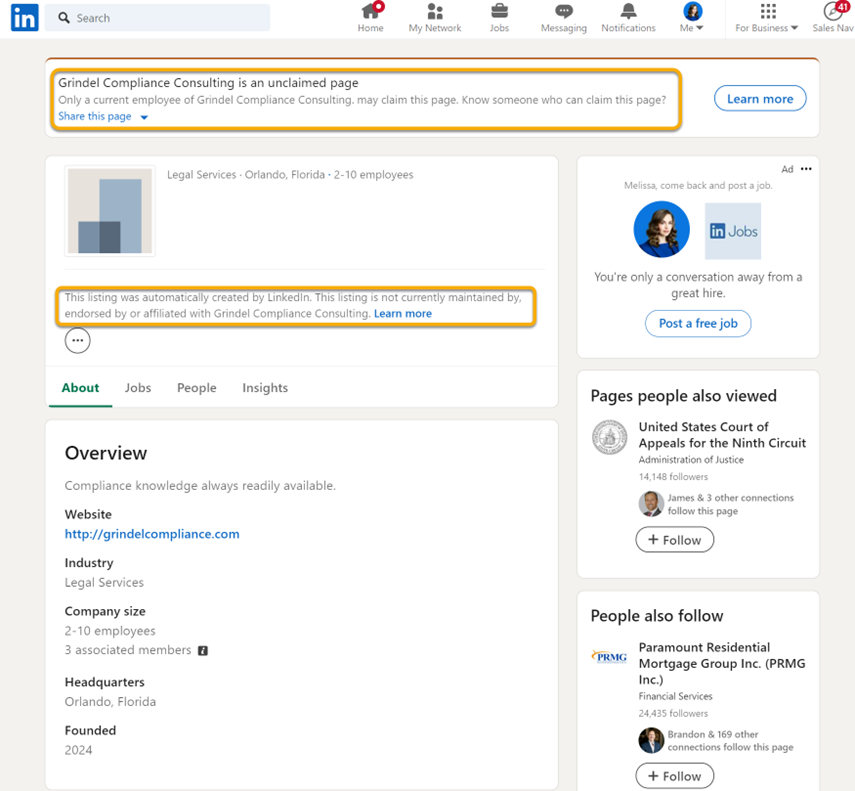Click the LinkedIn logo

pyautogui.click(x=24, y=18)
